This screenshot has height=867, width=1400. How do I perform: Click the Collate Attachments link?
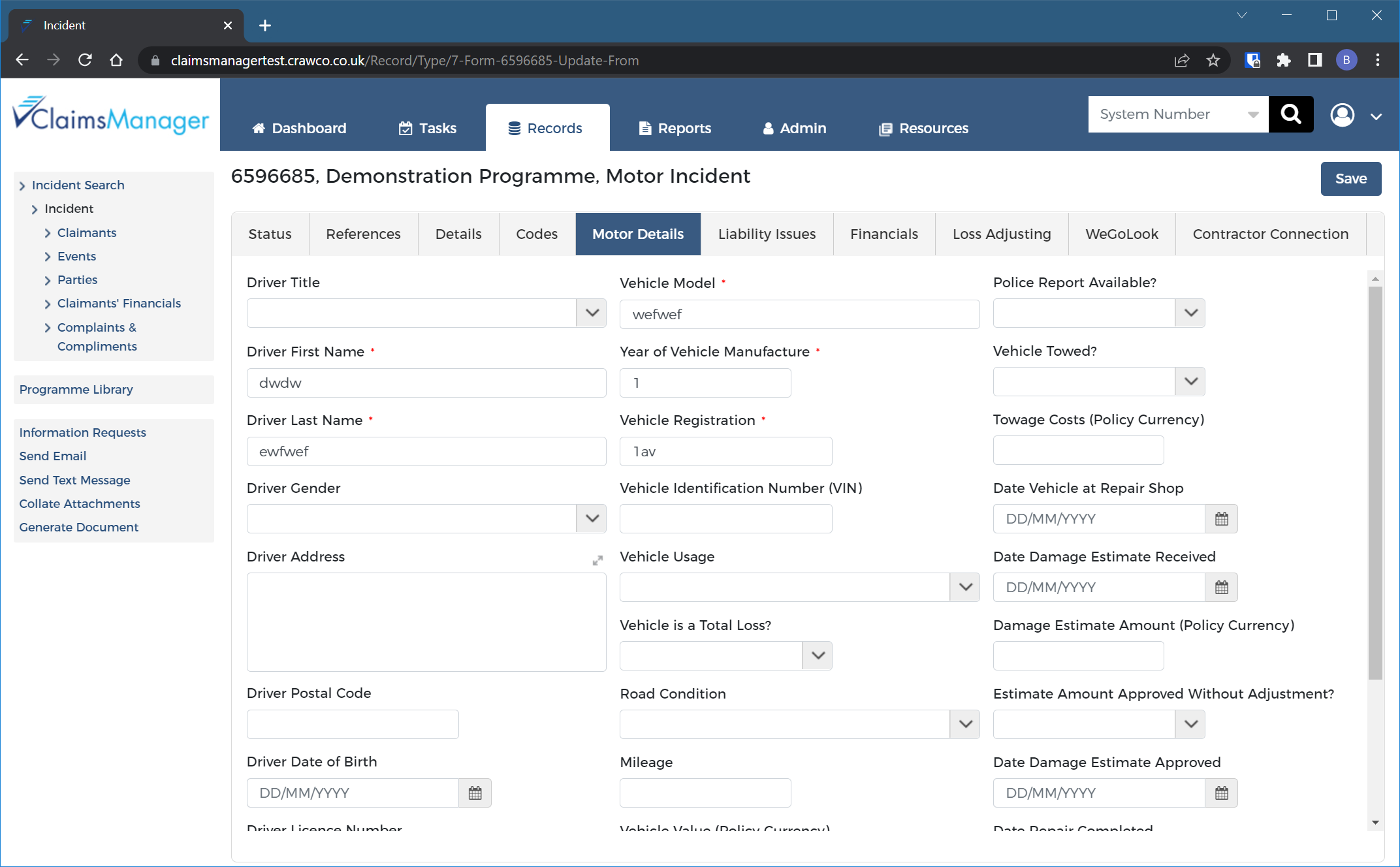(79, 503)
